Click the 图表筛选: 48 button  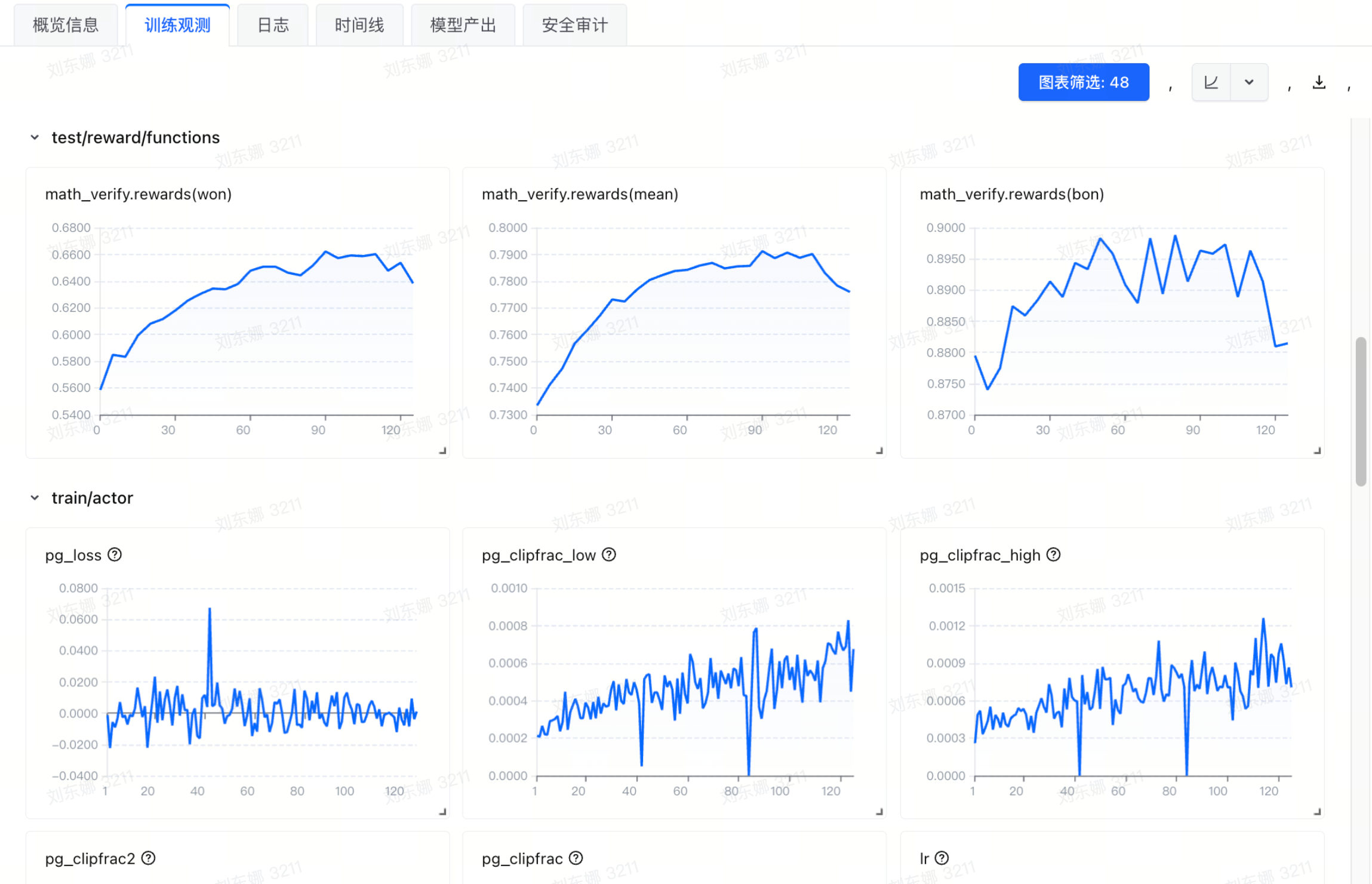tap(1083, 82)
